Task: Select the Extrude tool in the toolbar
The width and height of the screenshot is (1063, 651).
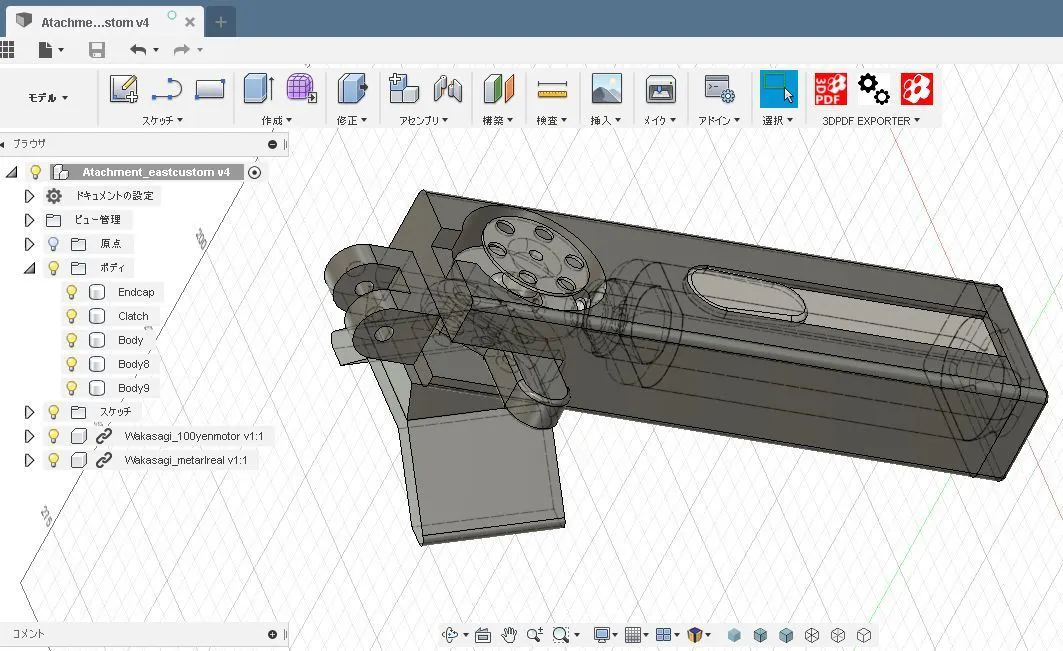Action: tap(258, 89)
